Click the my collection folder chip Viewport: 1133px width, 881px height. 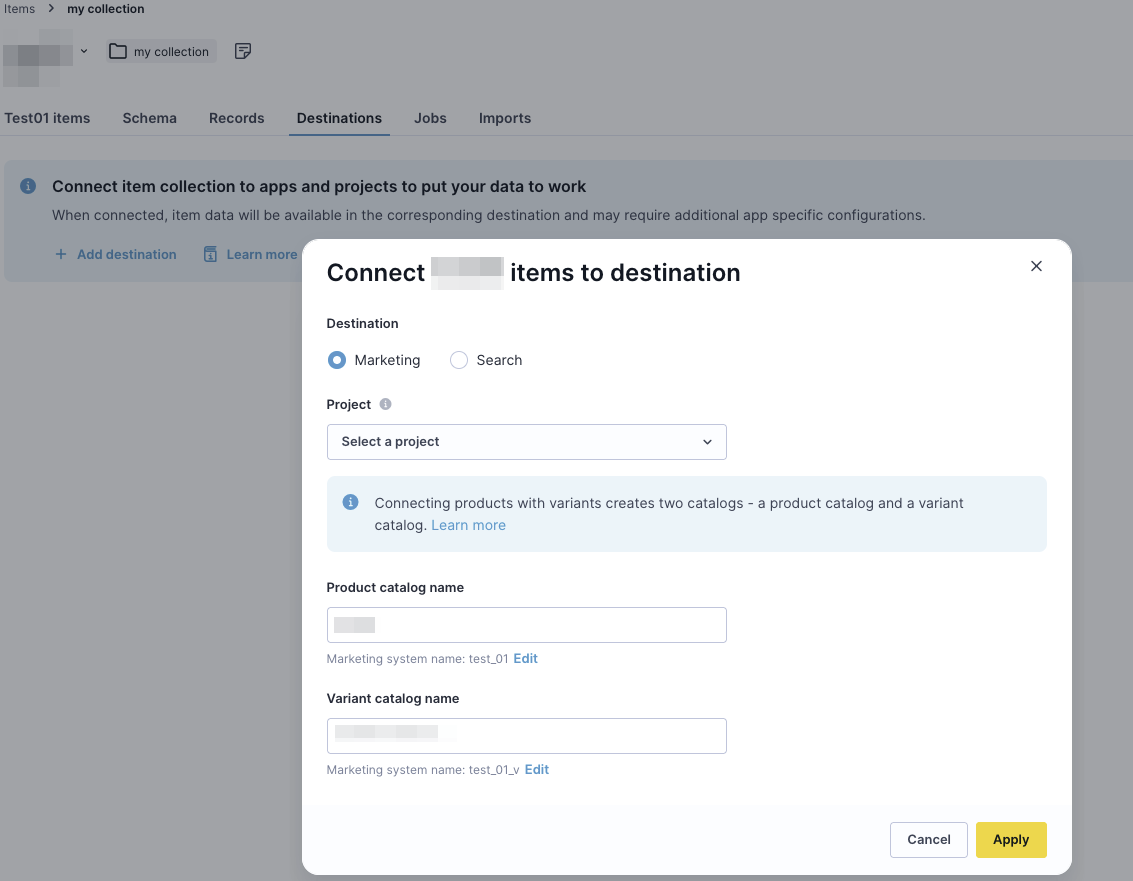[x=161, y=51]
